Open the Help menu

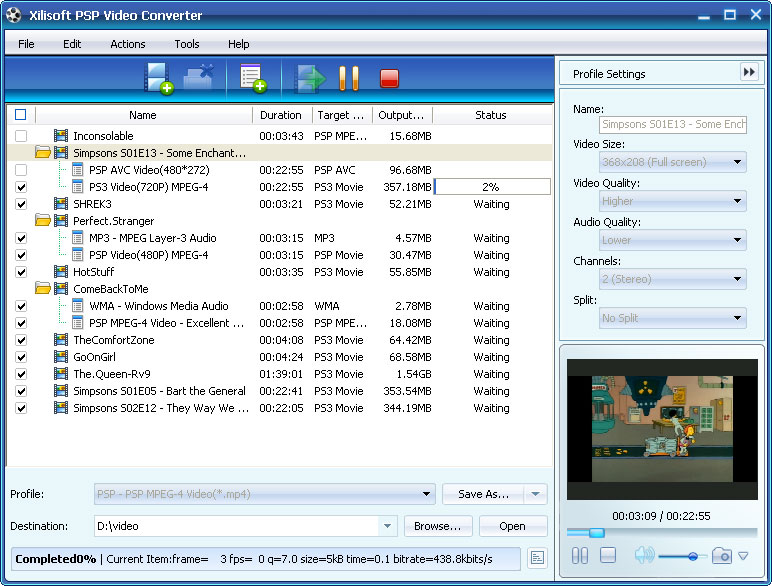[x=238, y=44]
